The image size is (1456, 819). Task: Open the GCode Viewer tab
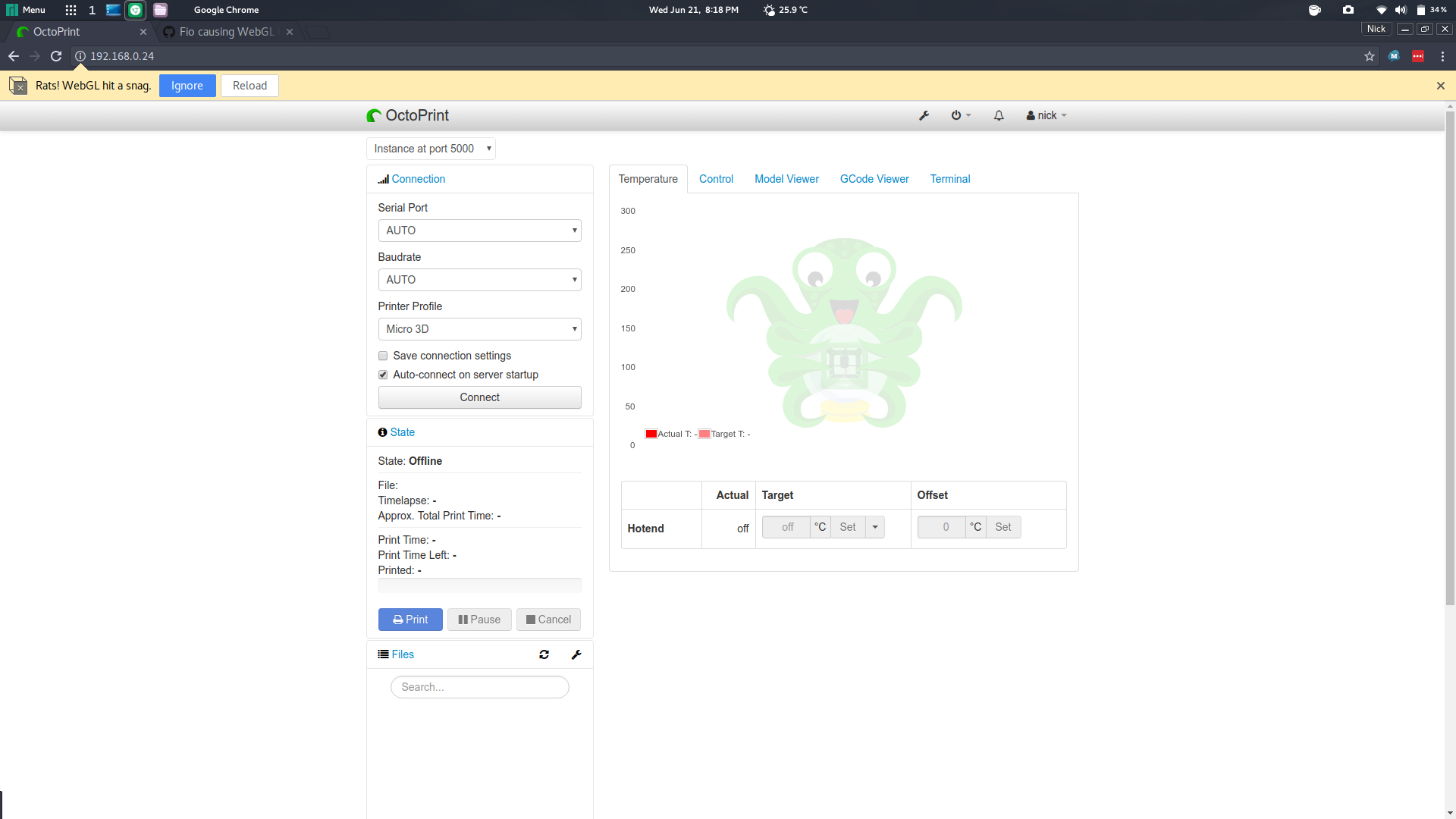coord(874,179)
